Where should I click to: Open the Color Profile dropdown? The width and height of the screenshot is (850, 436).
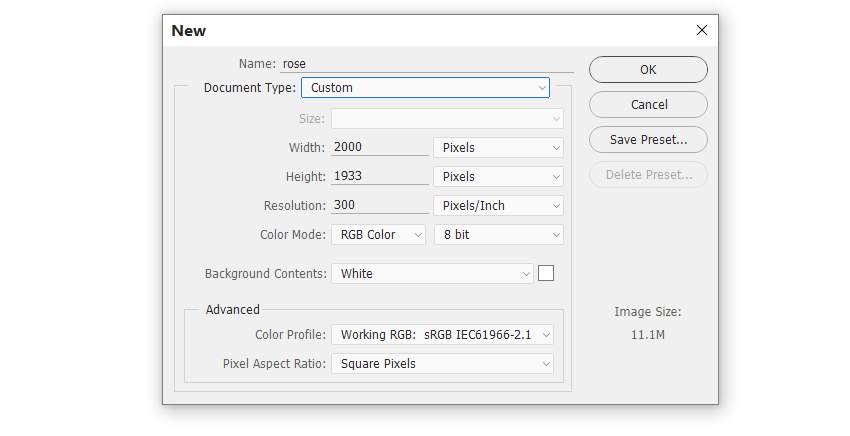point(442,335)
